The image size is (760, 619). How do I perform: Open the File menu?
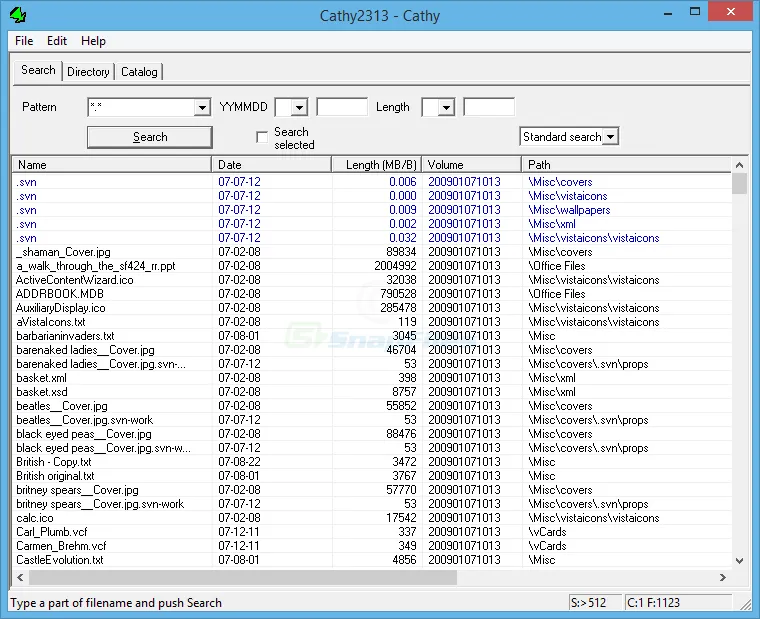pos(24,41)
